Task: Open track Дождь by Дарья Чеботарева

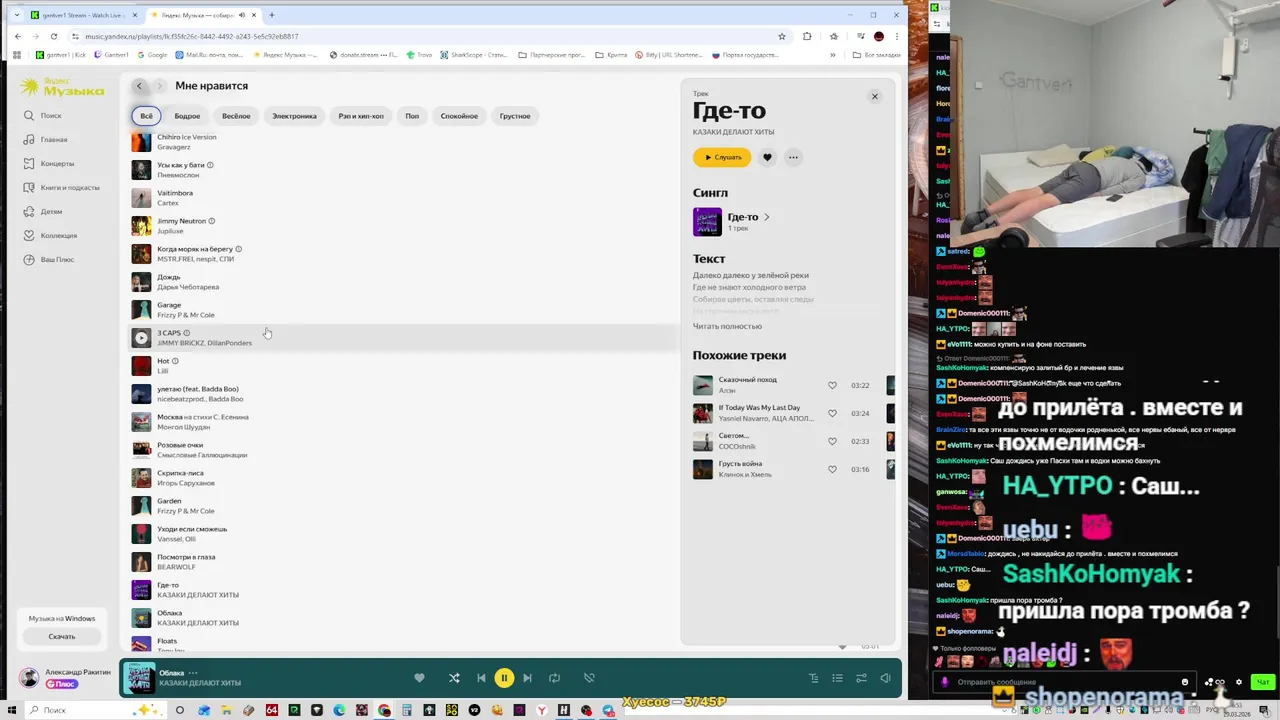Action: pyautogui.click(x=168, y=277)
